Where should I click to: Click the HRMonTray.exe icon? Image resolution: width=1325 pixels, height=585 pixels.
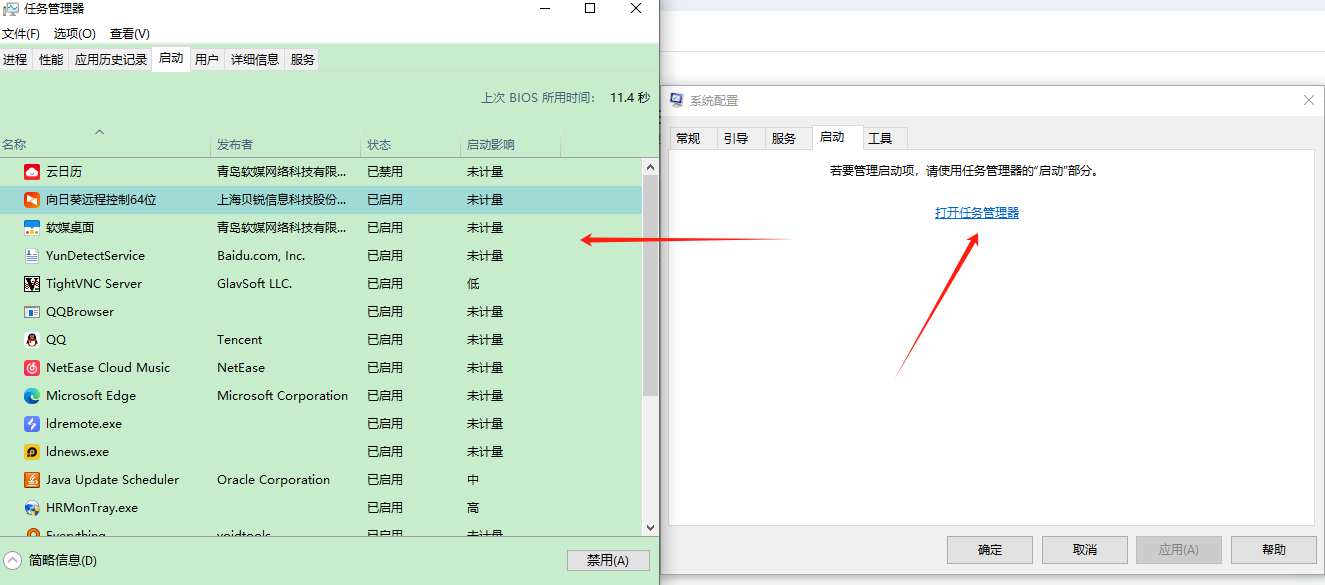coord(32,508)
